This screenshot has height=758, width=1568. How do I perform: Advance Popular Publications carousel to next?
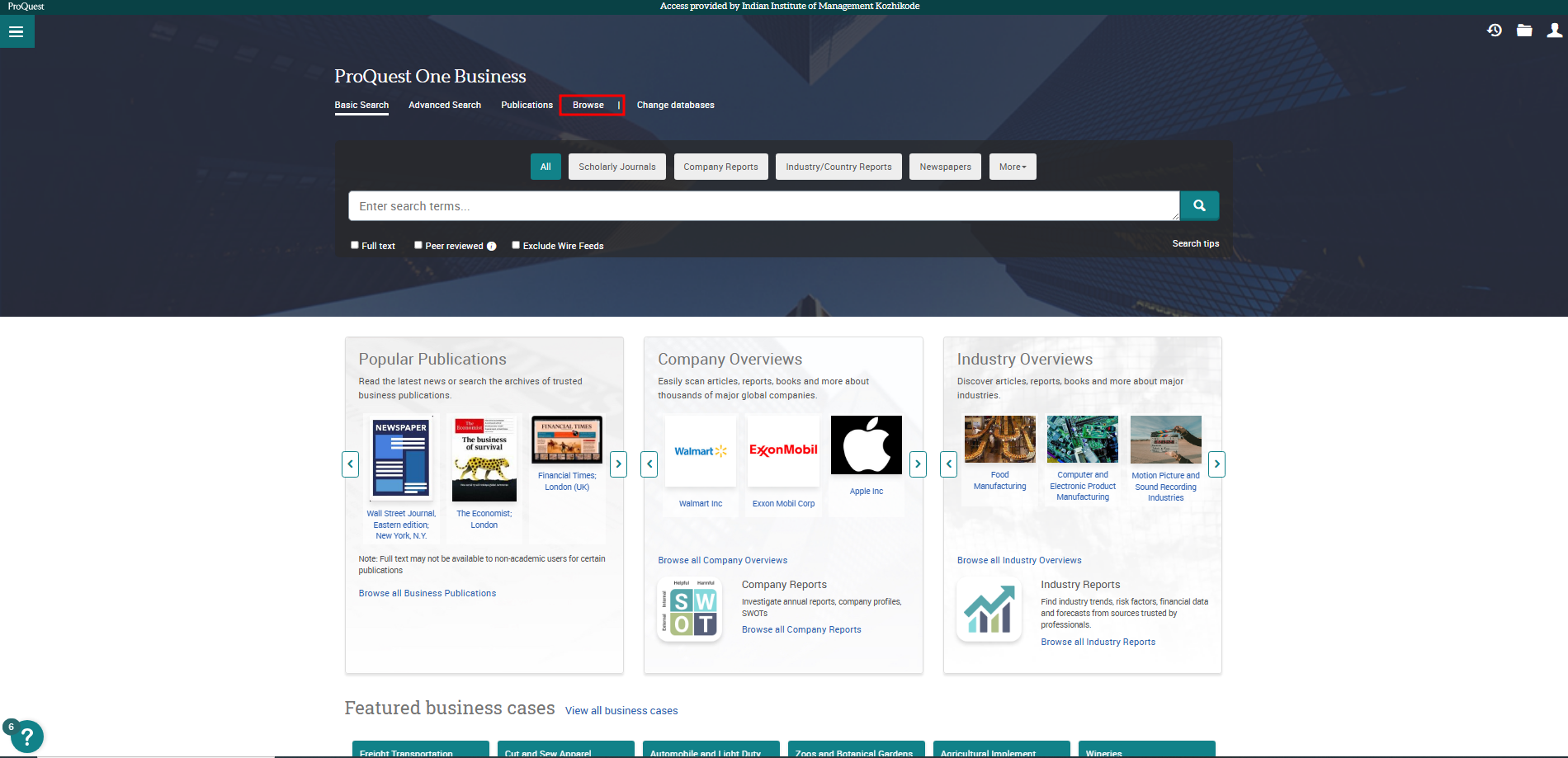[x=618, y=464]
